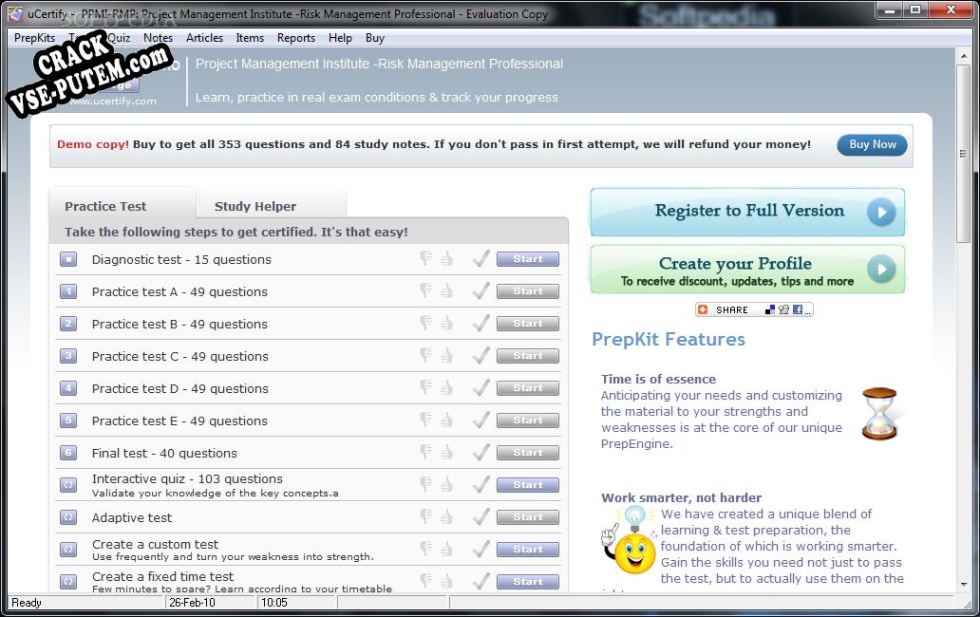Click the Buy Now button
980x617 pixels.
click(872, 144)
